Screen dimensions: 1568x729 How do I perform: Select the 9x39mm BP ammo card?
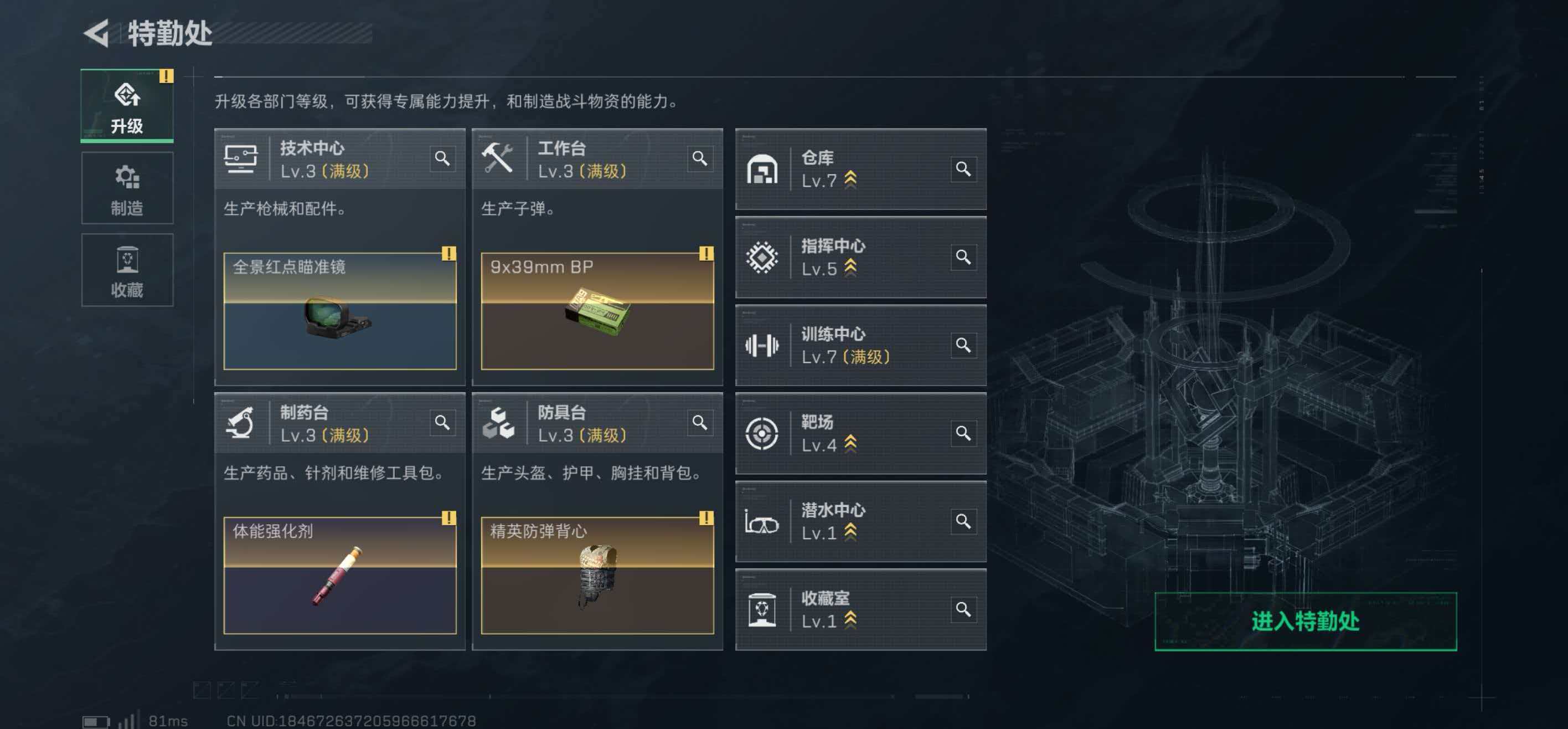click(x=597, y=311)
